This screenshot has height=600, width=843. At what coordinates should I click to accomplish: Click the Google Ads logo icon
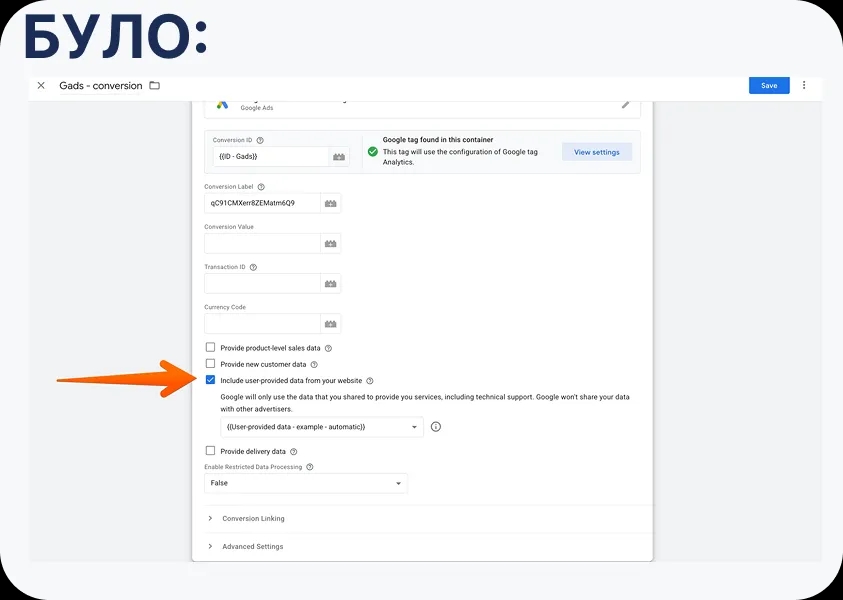(x=222, y=104)
